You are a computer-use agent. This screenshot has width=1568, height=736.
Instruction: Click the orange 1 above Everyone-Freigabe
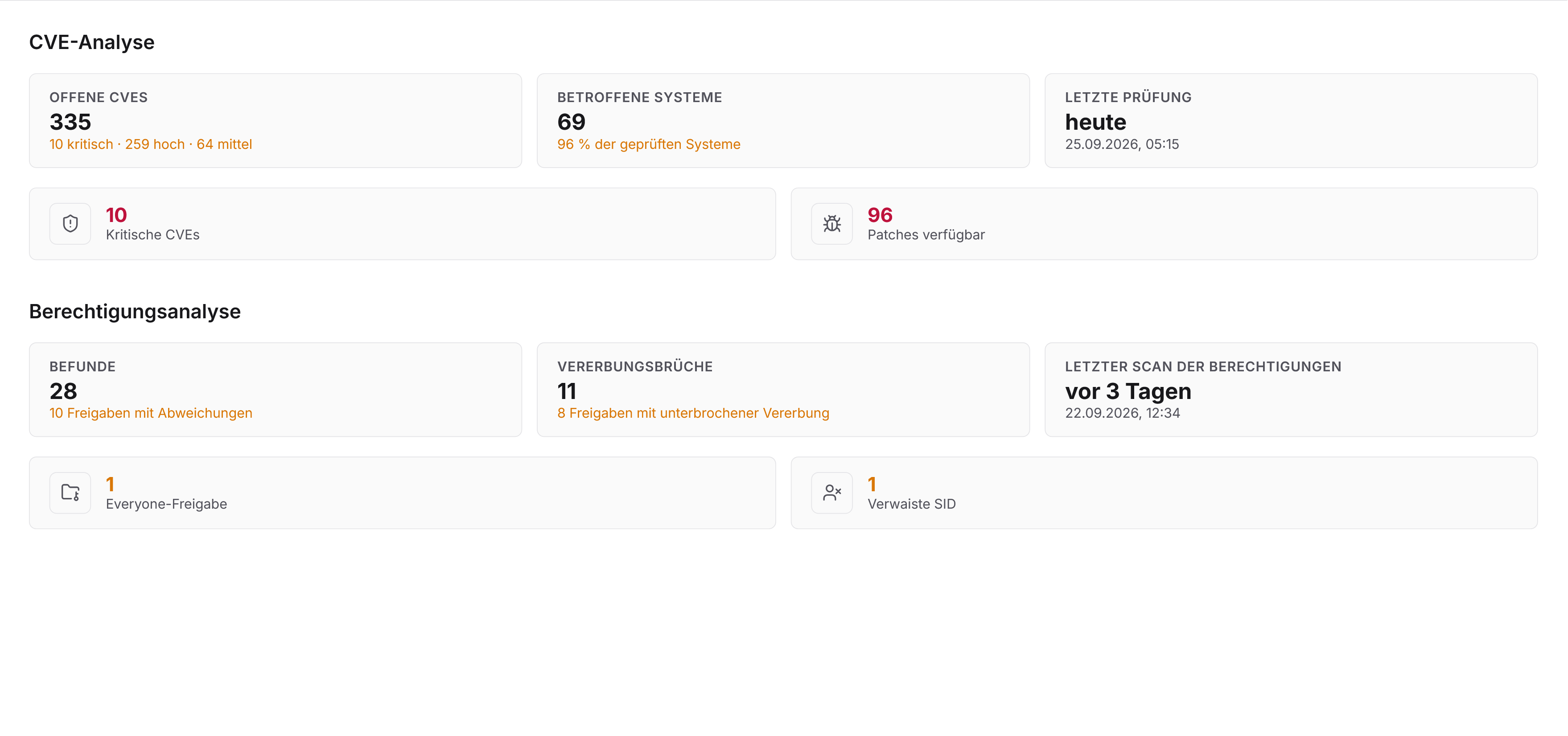(x=110, y=484)
